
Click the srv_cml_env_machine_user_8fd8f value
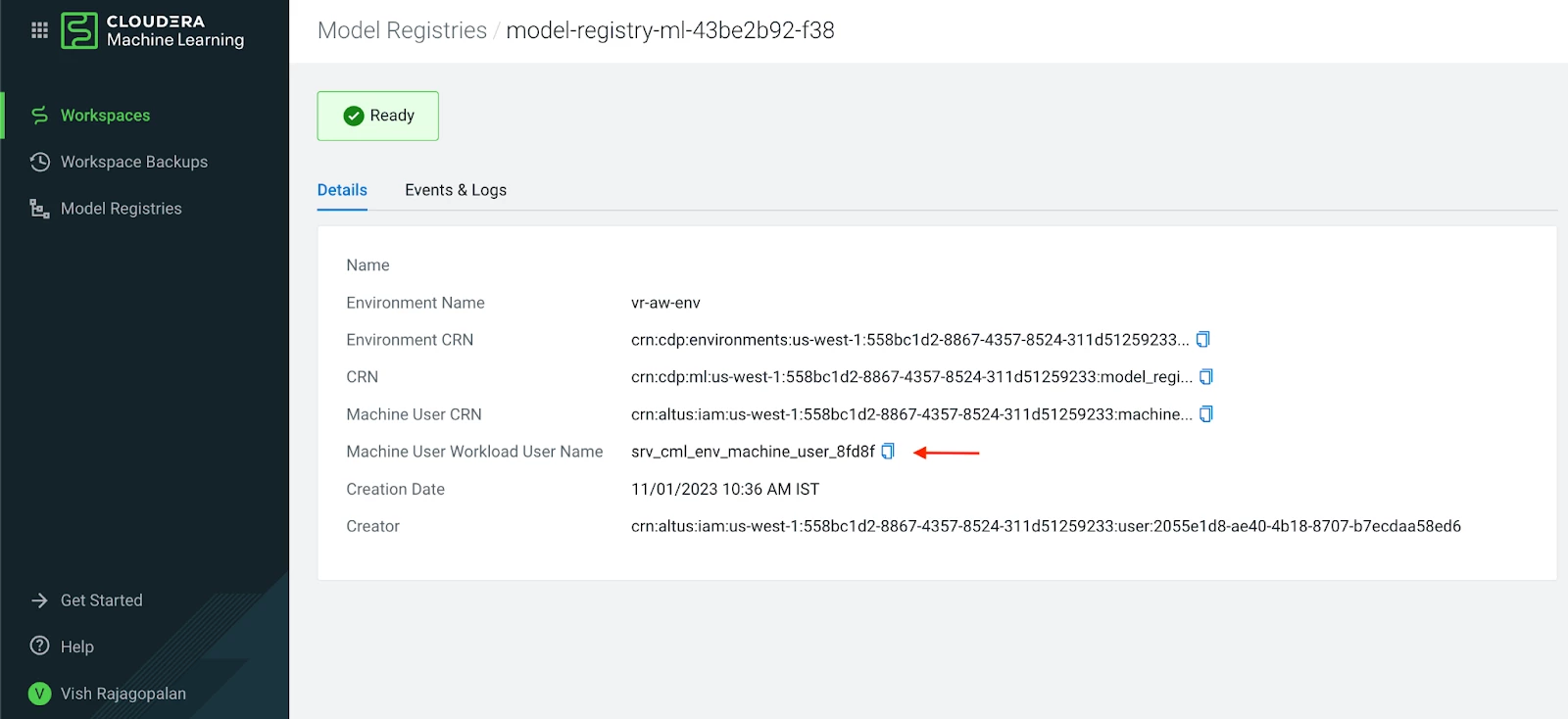[753, 452]
